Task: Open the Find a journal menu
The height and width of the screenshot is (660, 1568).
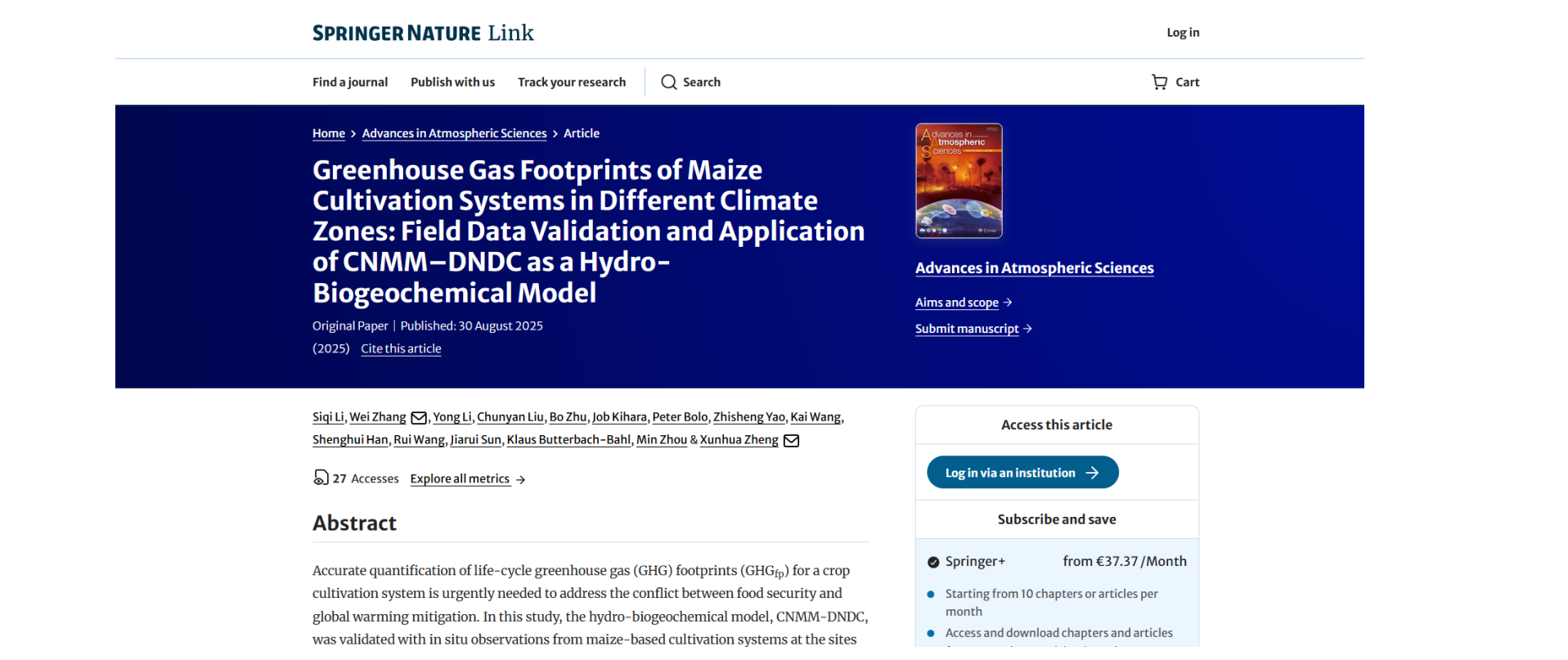Action: [350, 82]
